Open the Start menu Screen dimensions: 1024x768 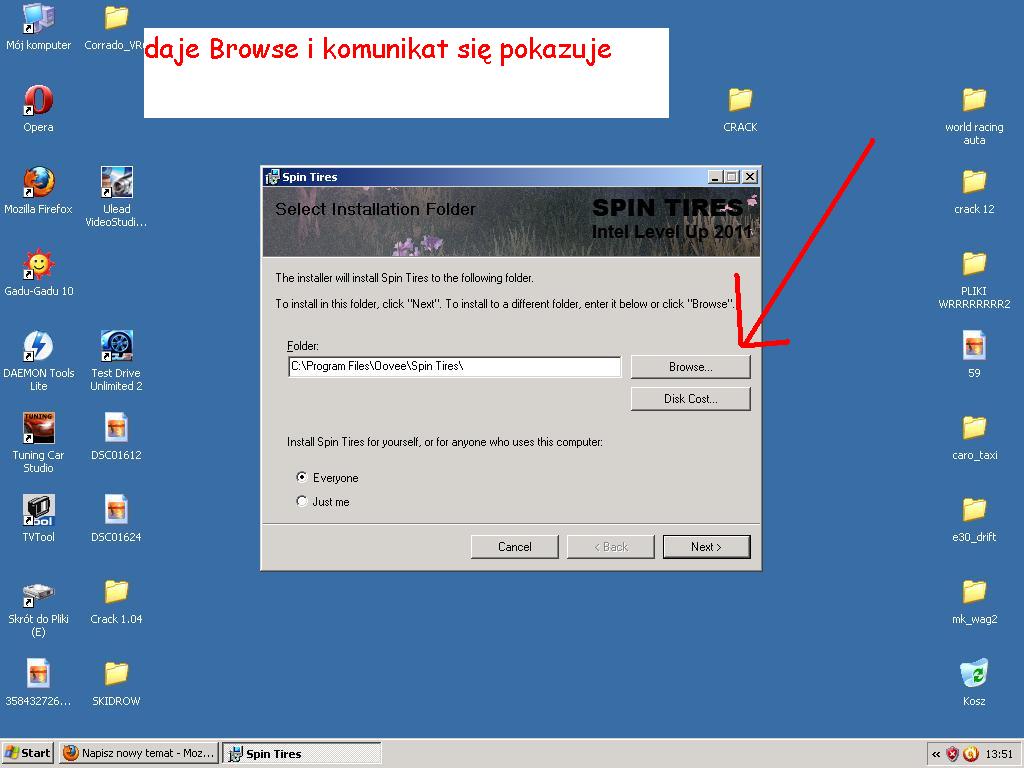[27, 753]
